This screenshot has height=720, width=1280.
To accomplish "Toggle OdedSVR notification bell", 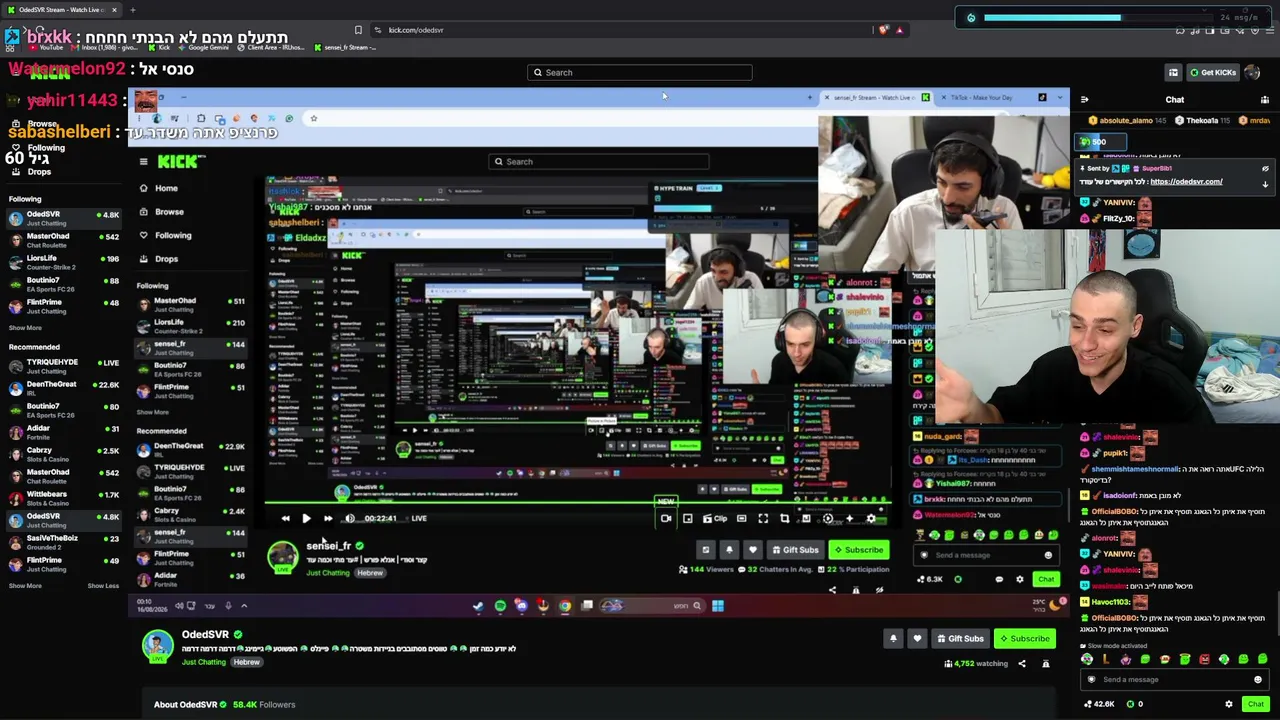I will tap(893, 639).
